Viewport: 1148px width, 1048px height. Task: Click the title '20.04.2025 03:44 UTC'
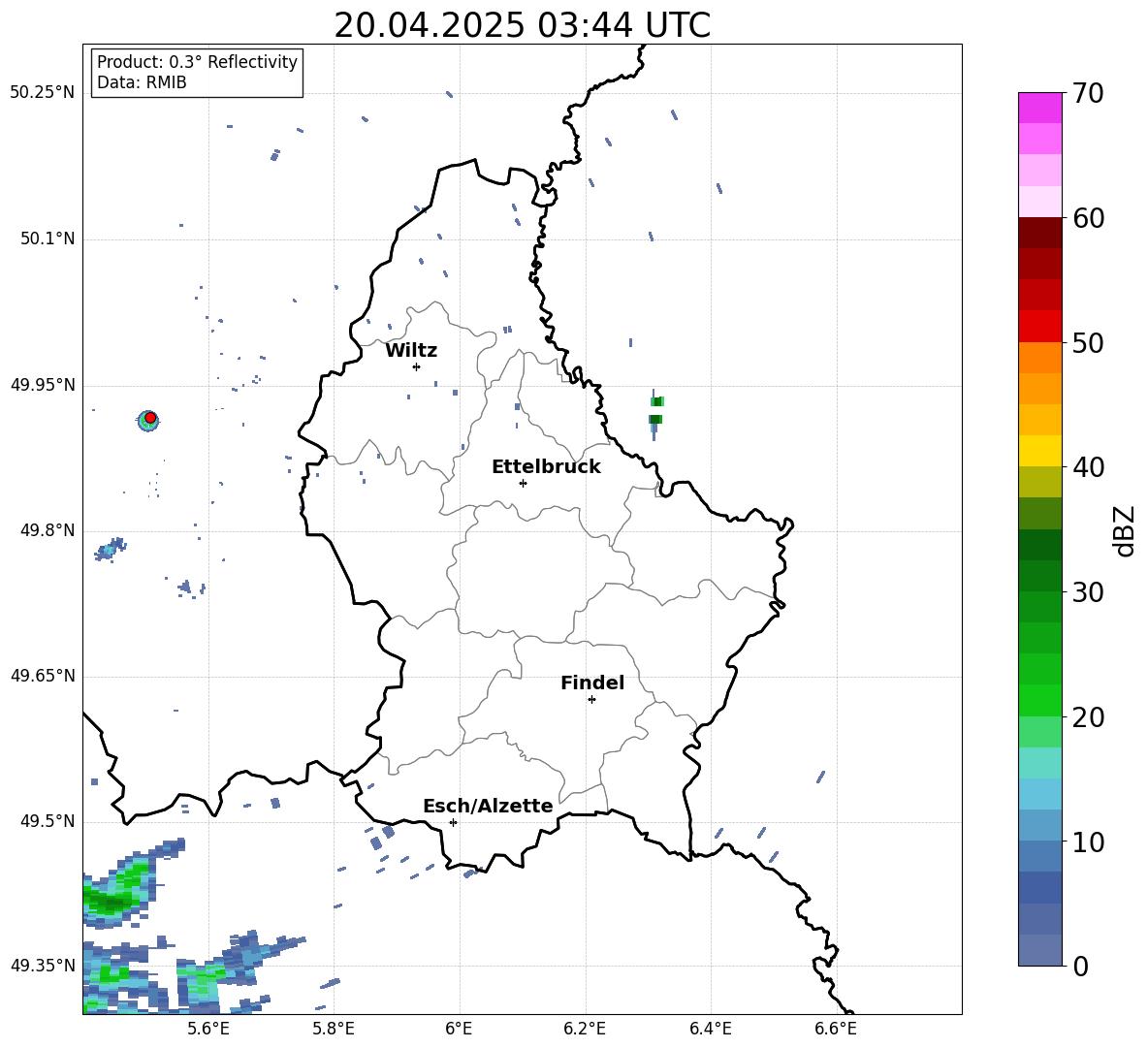tap(522, 25)
